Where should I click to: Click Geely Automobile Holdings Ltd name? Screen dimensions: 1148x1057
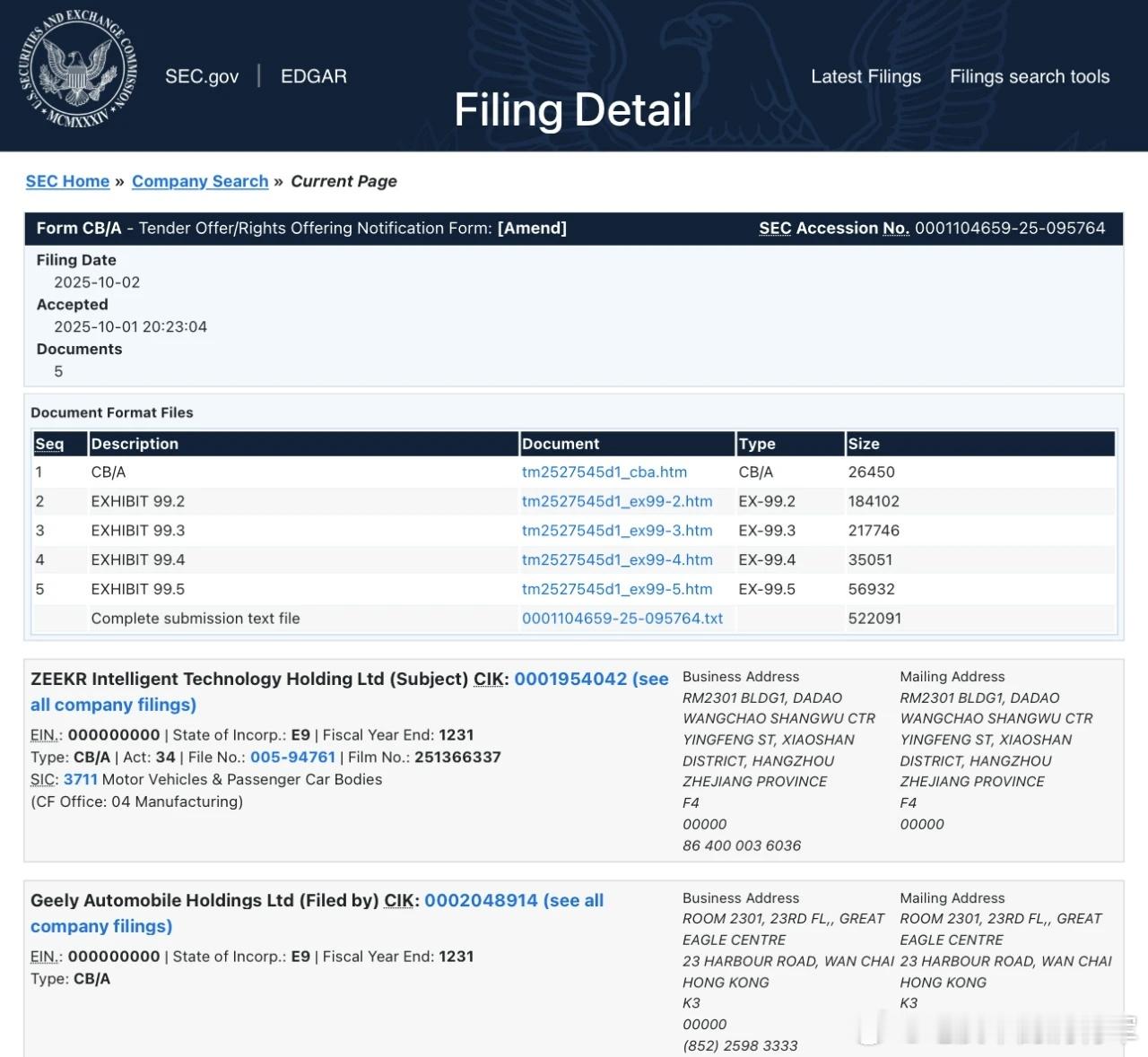coord(162,900)
